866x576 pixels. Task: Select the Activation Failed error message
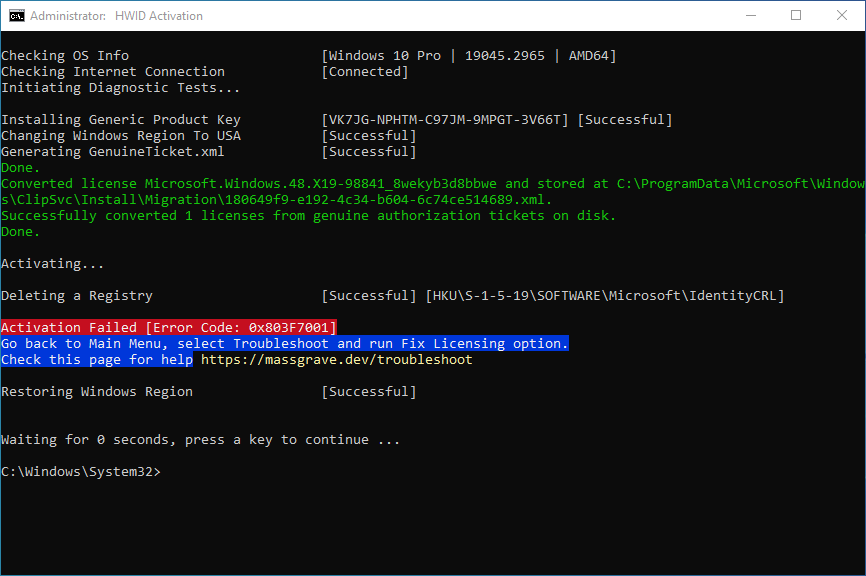tap(168, 327)
